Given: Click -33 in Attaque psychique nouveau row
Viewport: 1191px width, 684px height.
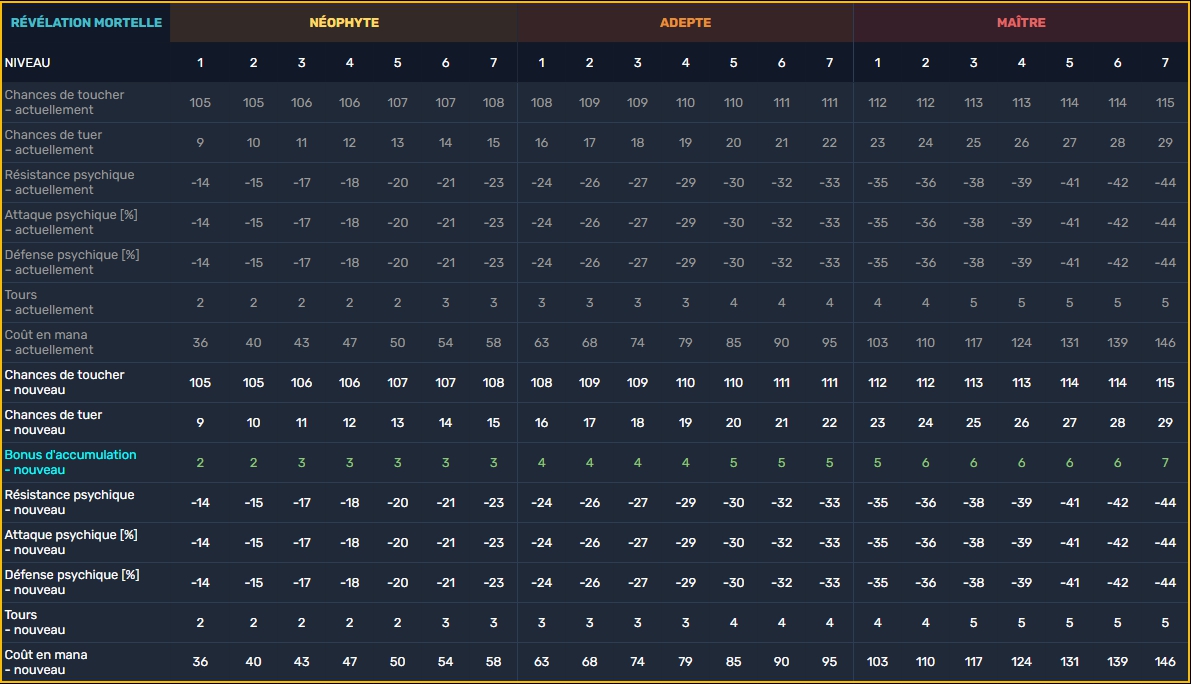Looking at the screenshot, I should tap(829, 543).
